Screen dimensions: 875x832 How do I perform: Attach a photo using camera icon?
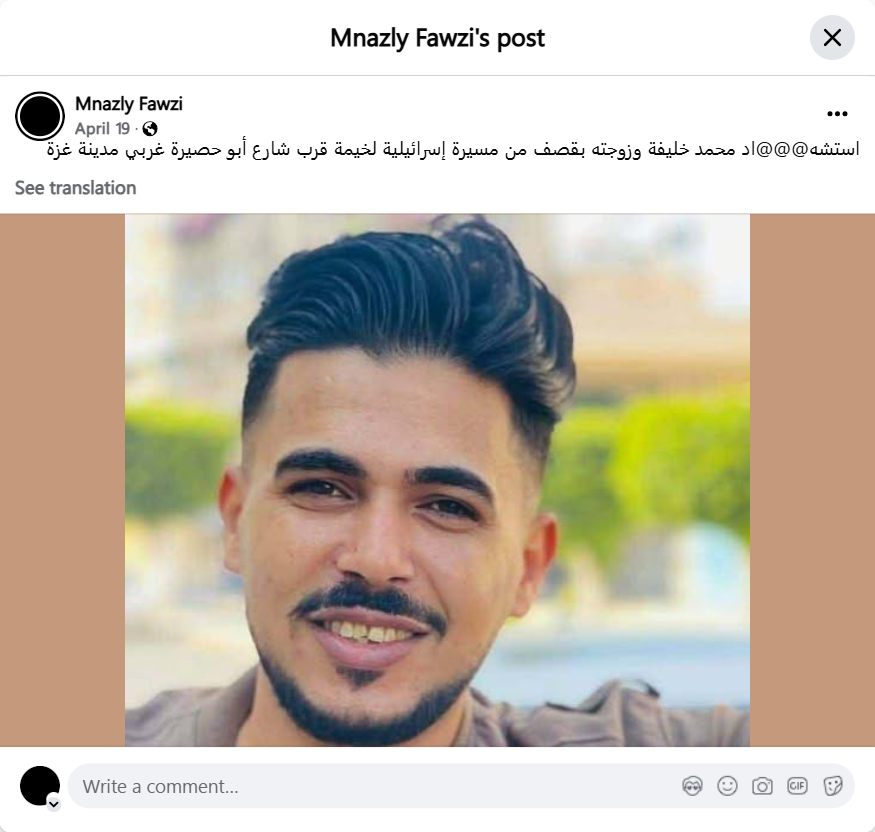[762, 786]
